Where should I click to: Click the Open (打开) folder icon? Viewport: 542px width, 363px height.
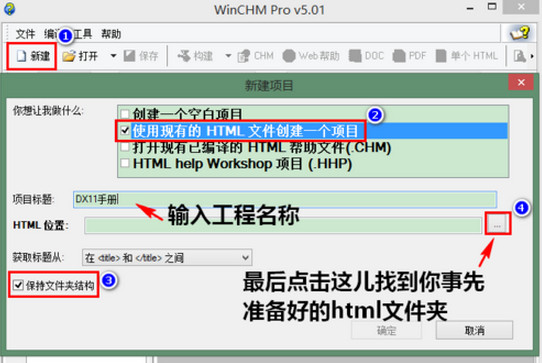pos(69,56)
